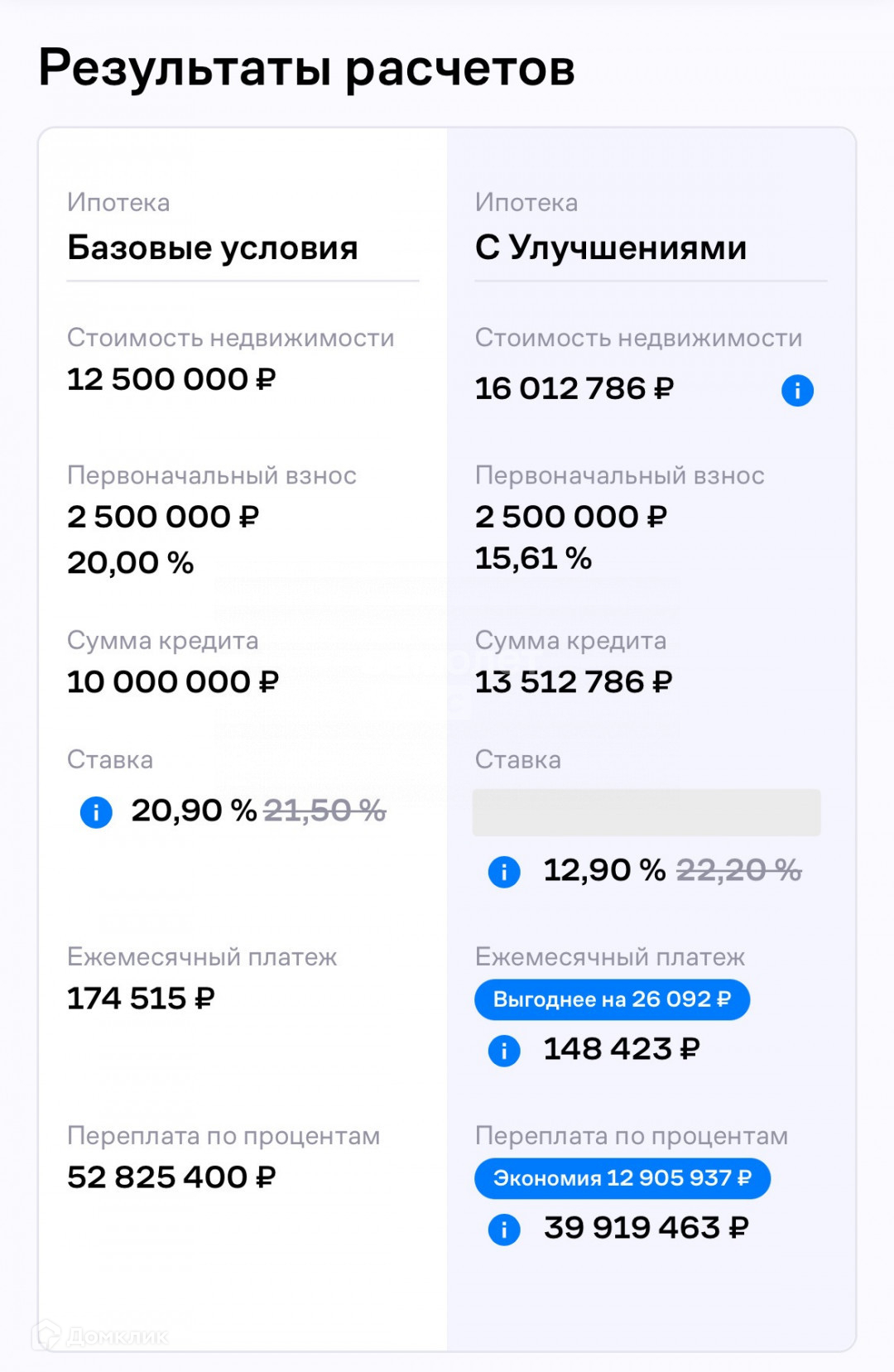The height and width of the screenshot is (1372, 894).
Task: Click info icon beside property cost 16 012 786 ₽
Action: point(797,390)
